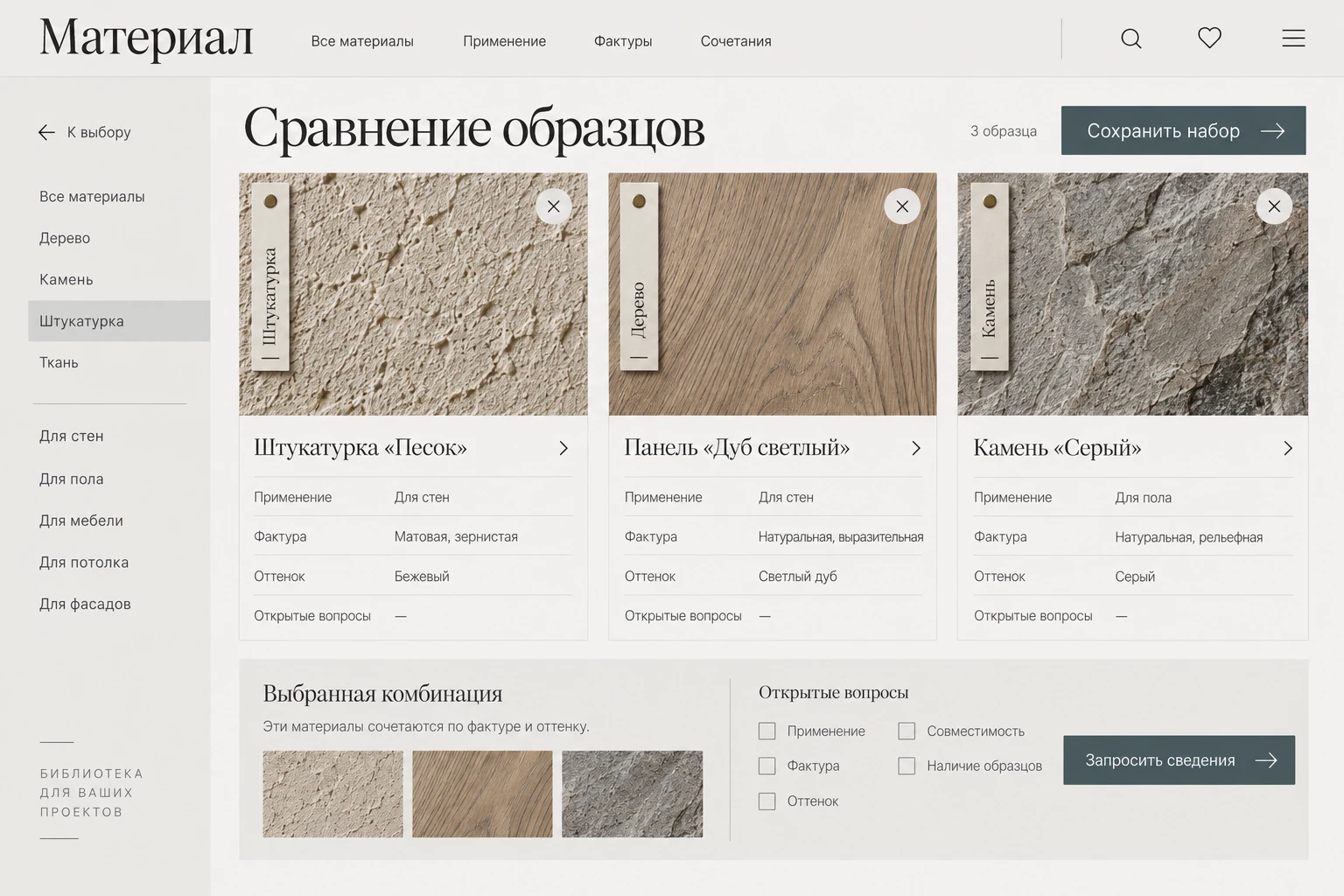Select Все материалы in the sidebar
This screenshot has height=896, width=1344.
pyautogui.click(x=92, y=197)
